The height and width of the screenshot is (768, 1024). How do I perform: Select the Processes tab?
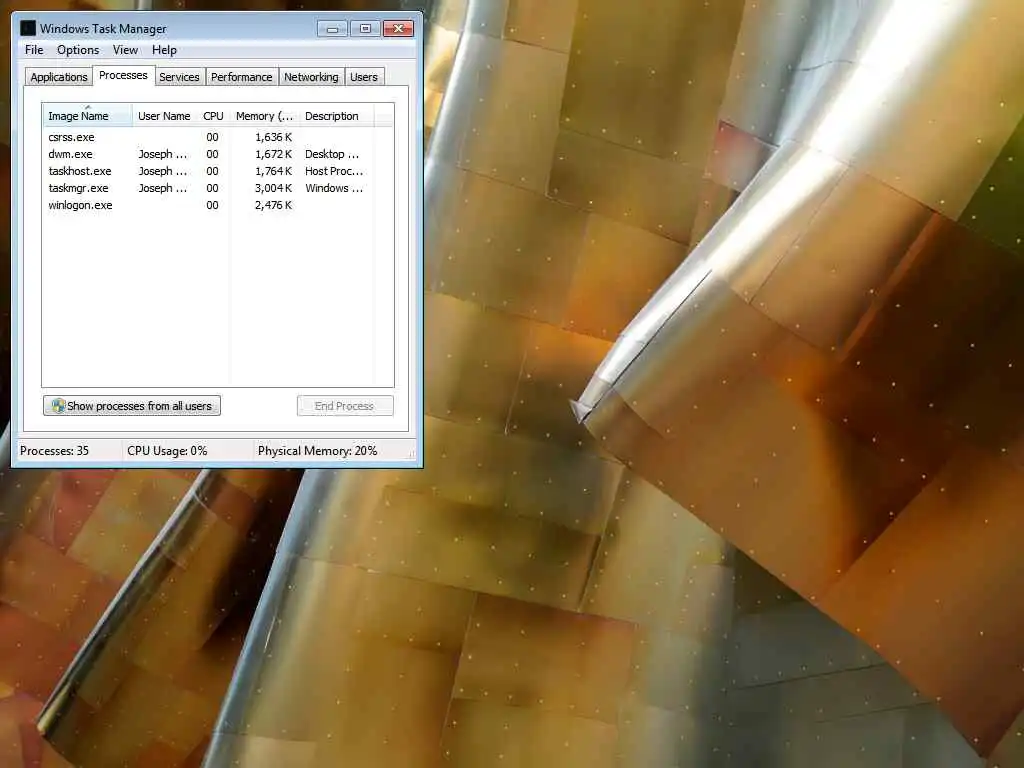123,75
